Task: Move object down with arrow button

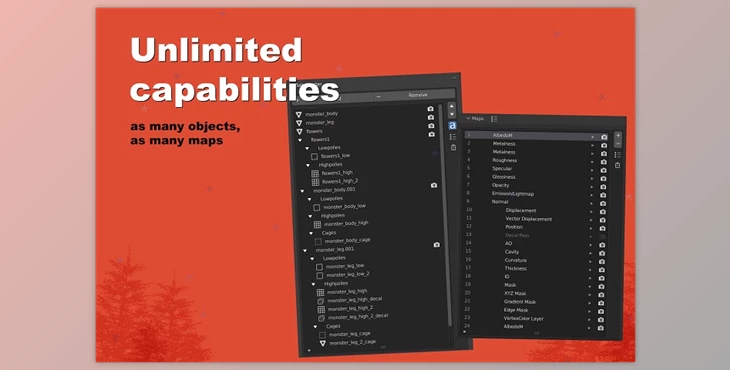Action: click(x=452, y=114)
